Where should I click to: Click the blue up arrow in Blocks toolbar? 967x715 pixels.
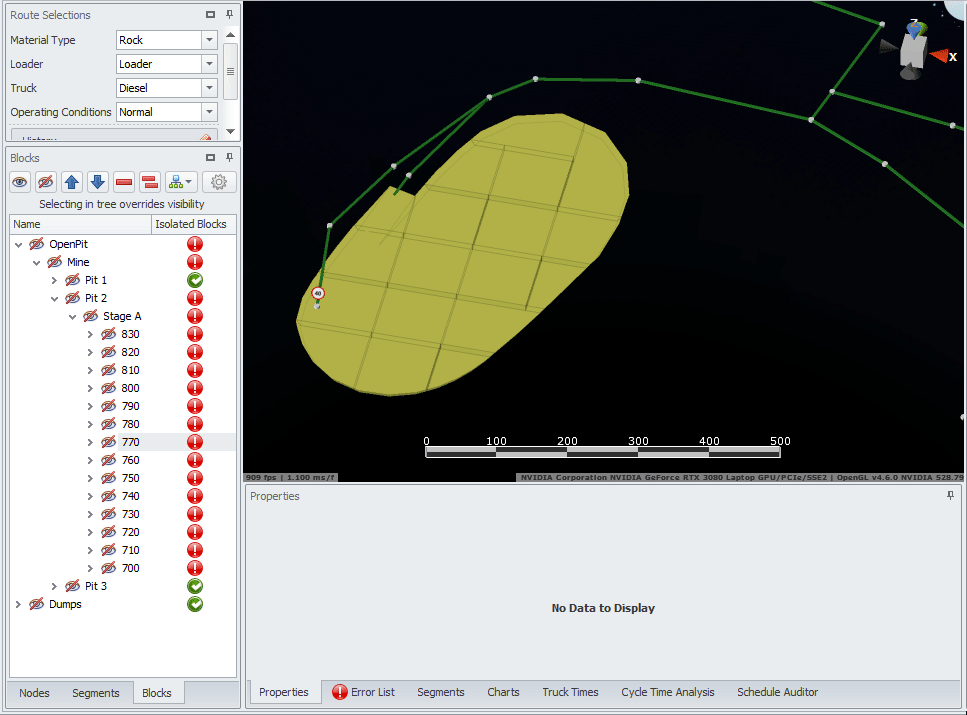[72, 182]
